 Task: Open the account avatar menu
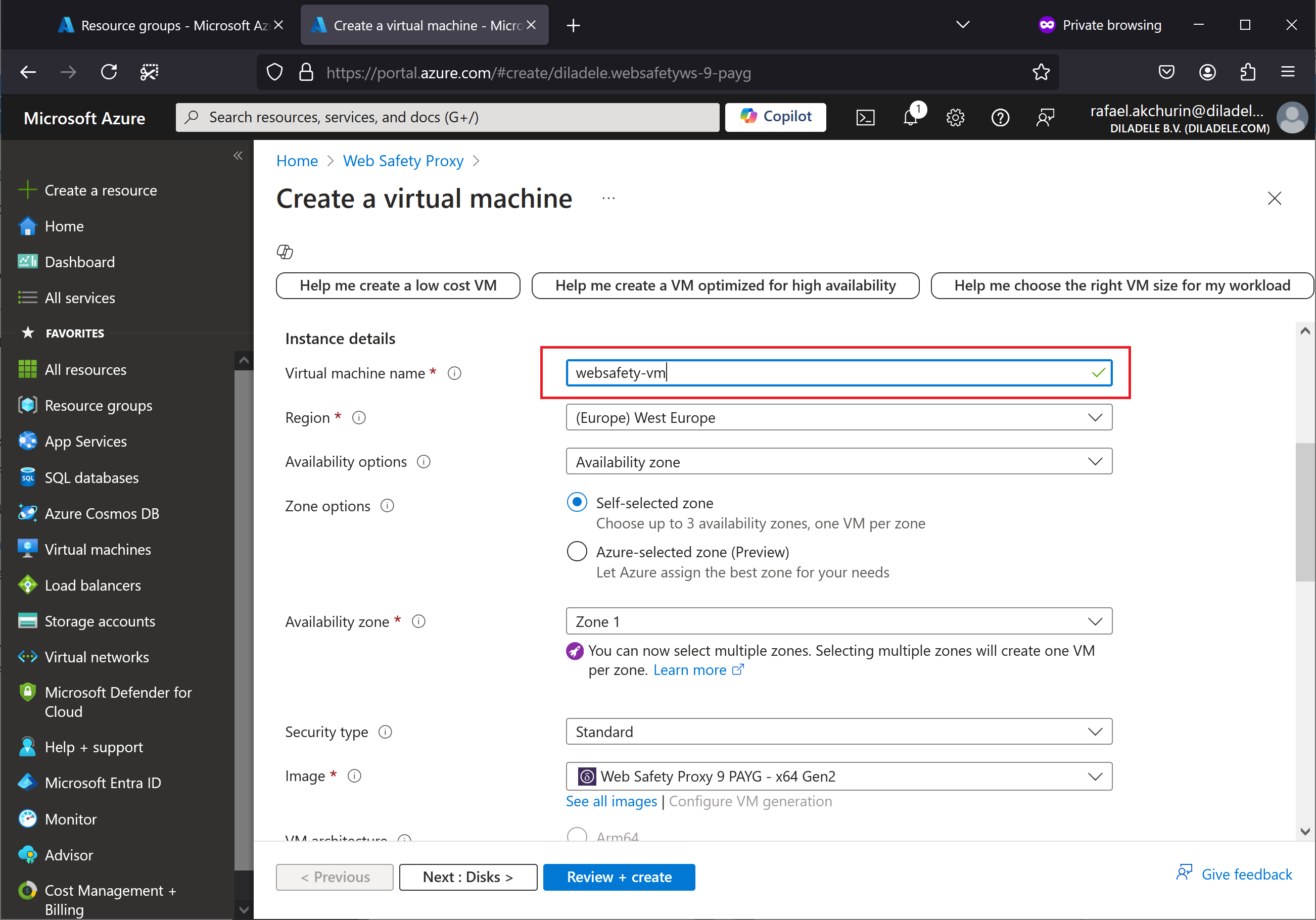tap(1293, 117)
